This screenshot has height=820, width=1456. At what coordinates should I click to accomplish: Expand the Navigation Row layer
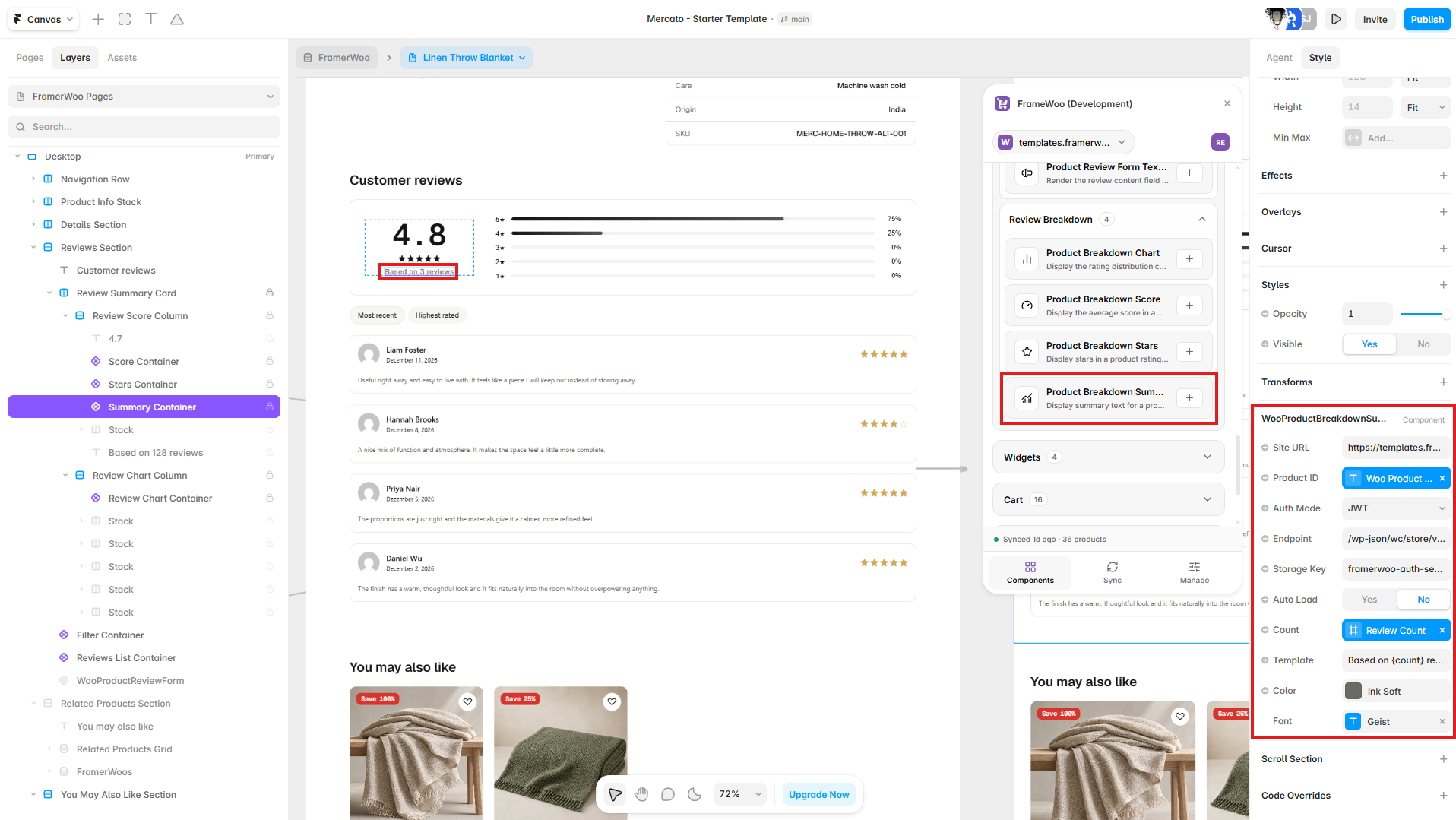(x=33, y=179)
